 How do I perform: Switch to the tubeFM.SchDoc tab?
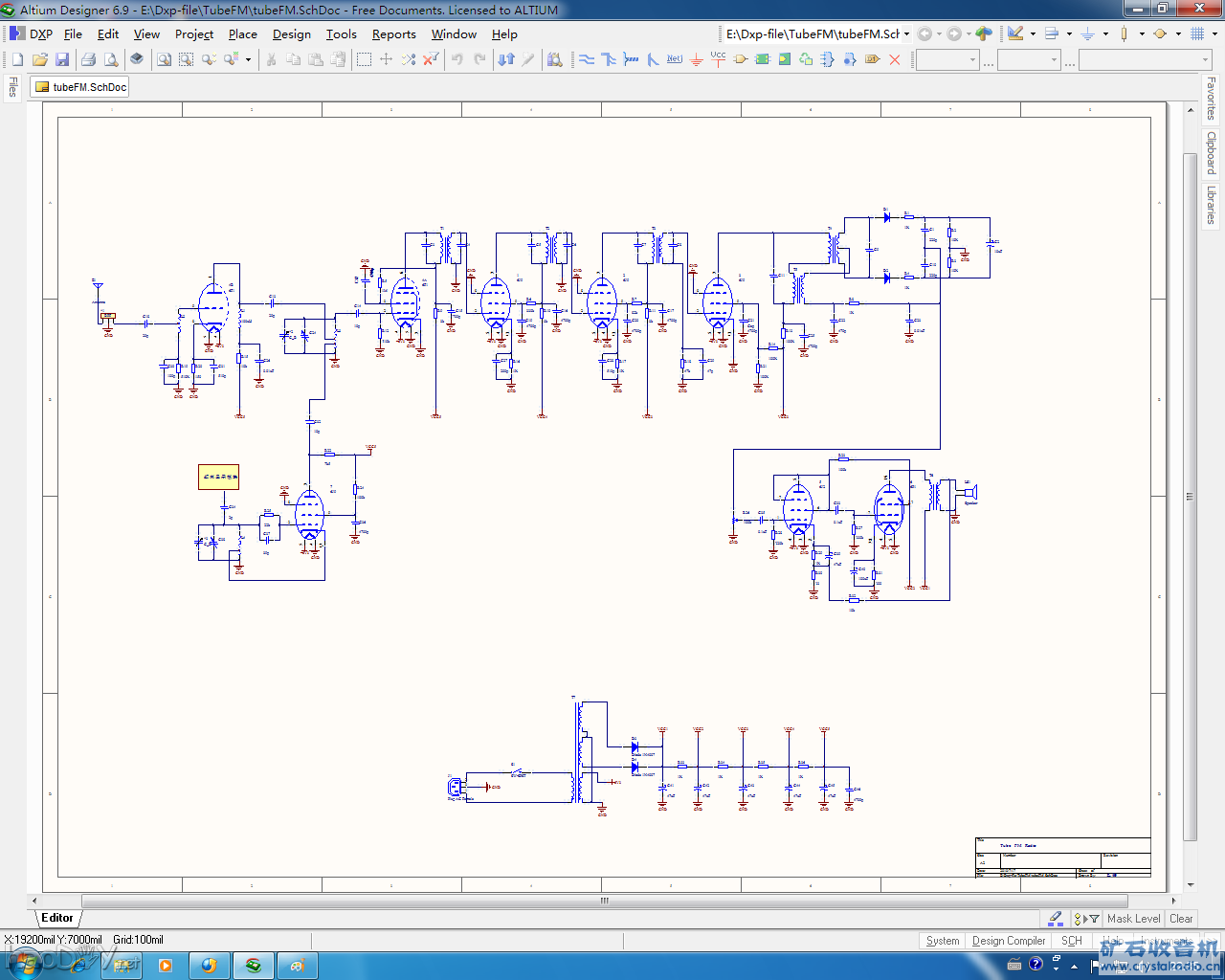80,87
